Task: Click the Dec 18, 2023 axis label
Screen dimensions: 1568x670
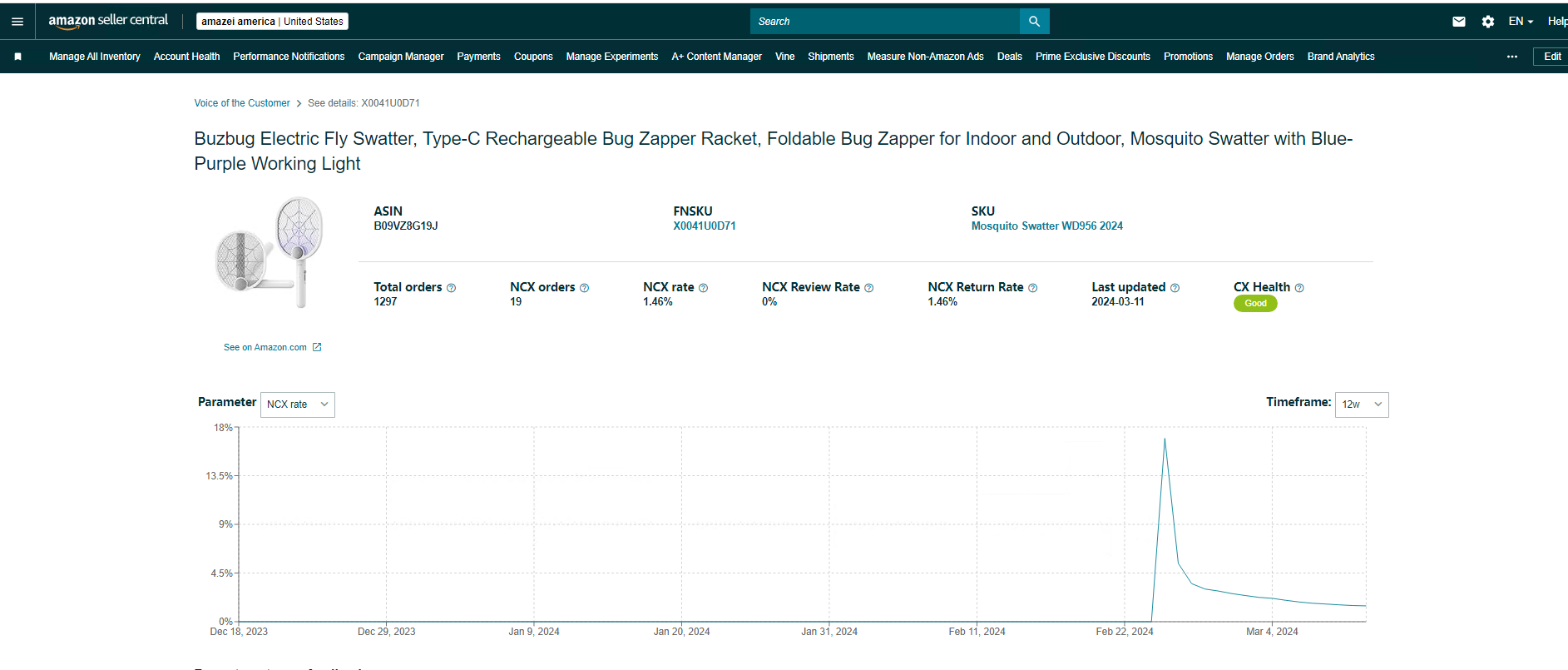Action: 239,632
